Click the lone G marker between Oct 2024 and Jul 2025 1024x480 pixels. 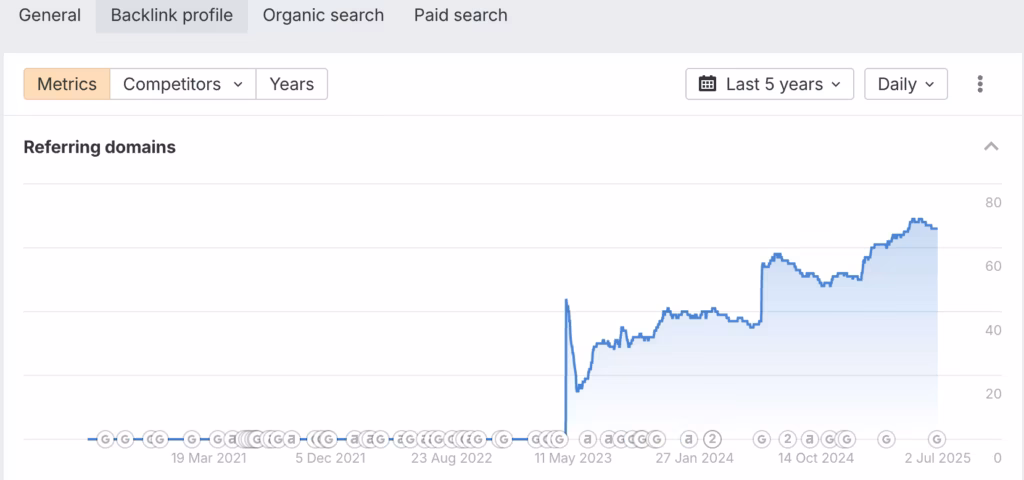coord(886,440)
